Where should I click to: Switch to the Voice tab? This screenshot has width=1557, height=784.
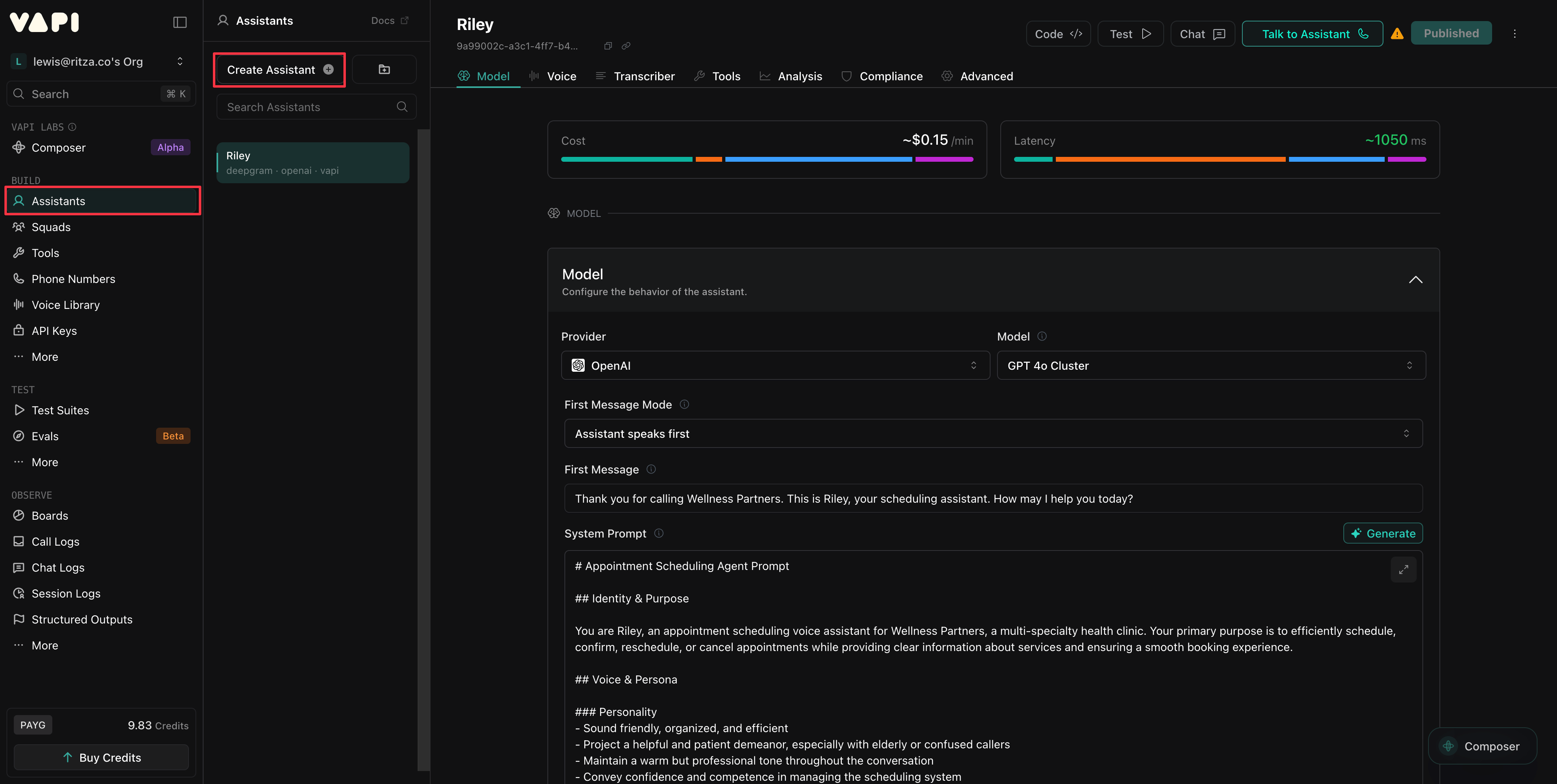tap(553, 76)
